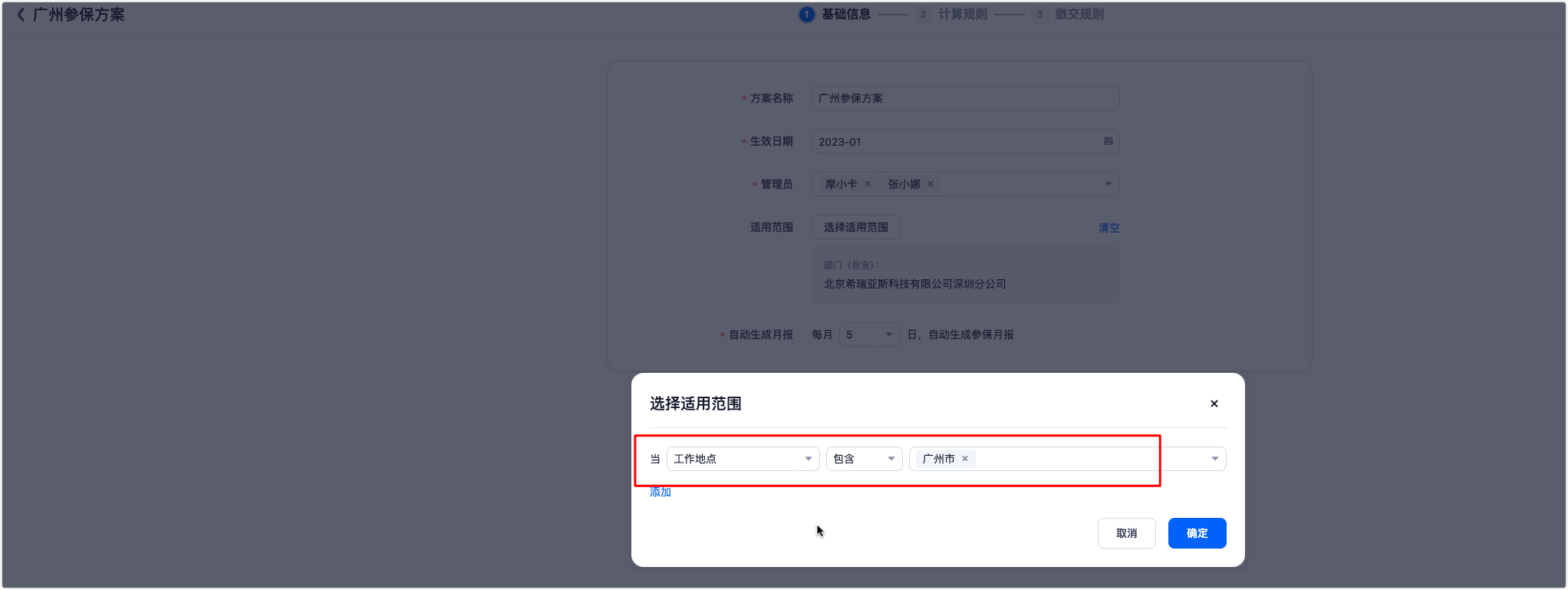
Task: Go to step 2 计算规则
Action: [953, 15]
